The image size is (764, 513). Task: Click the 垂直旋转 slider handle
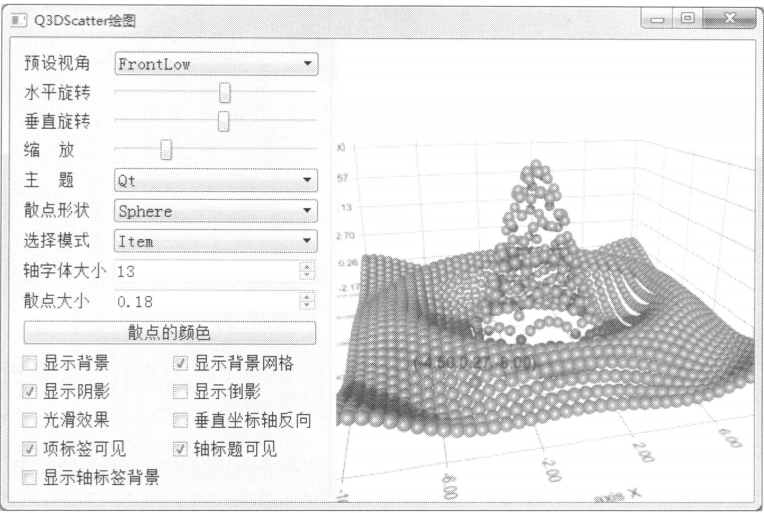224,122
